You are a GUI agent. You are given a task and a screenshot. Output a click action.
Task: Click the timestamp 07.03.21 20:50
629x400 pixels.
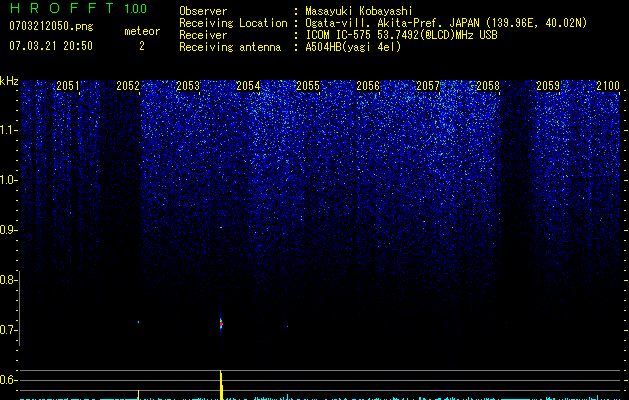51,46
